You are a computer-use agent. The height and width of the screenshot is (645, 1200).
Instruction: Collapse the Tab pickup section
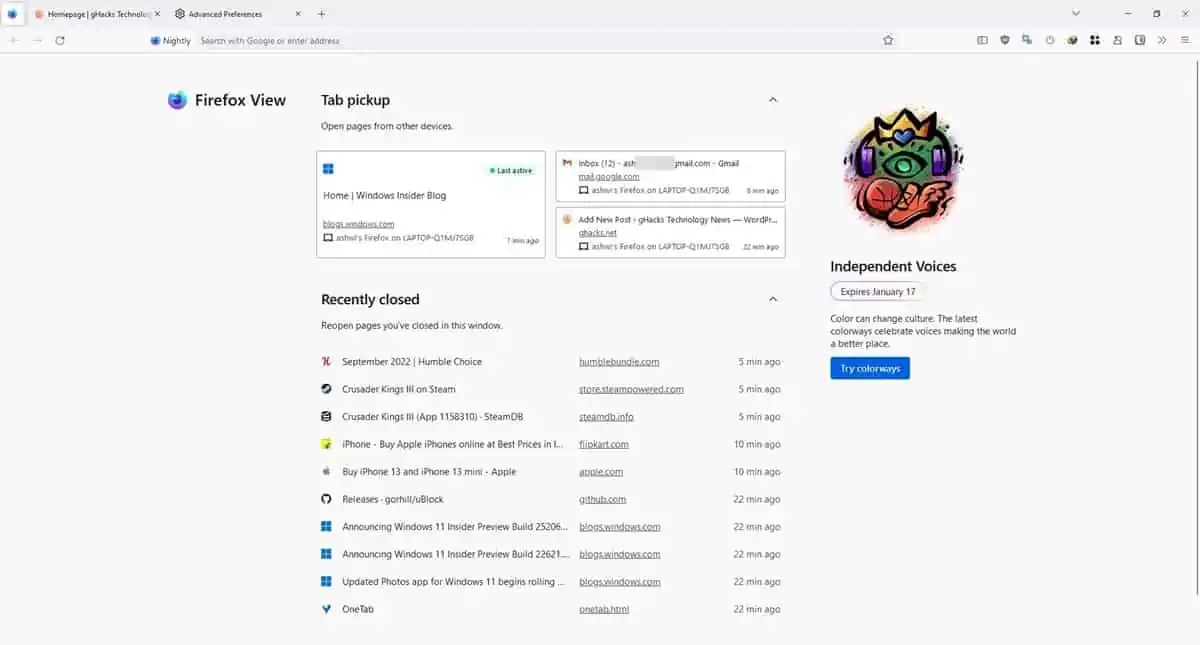click(x=772, y=100)
